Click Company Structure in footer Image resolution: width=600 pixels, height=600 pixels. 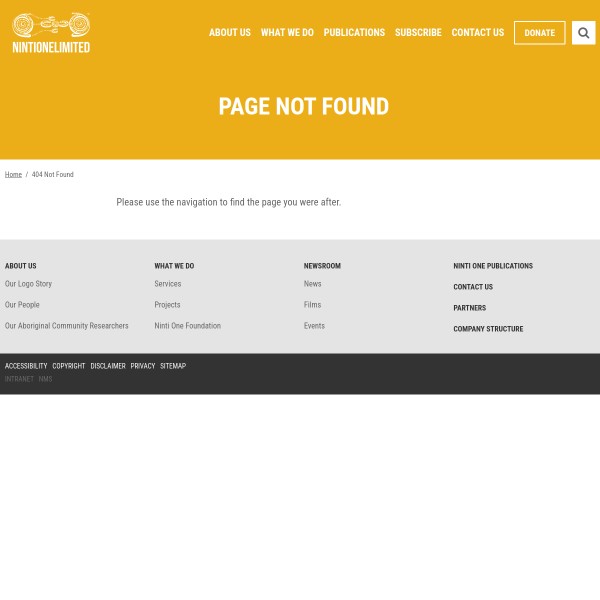[x=487, y=329]
